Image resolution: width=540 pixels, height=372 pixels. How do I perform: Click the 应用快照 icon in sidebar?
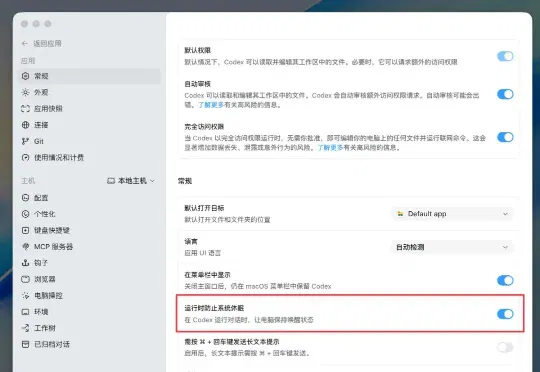pos(25,108)
